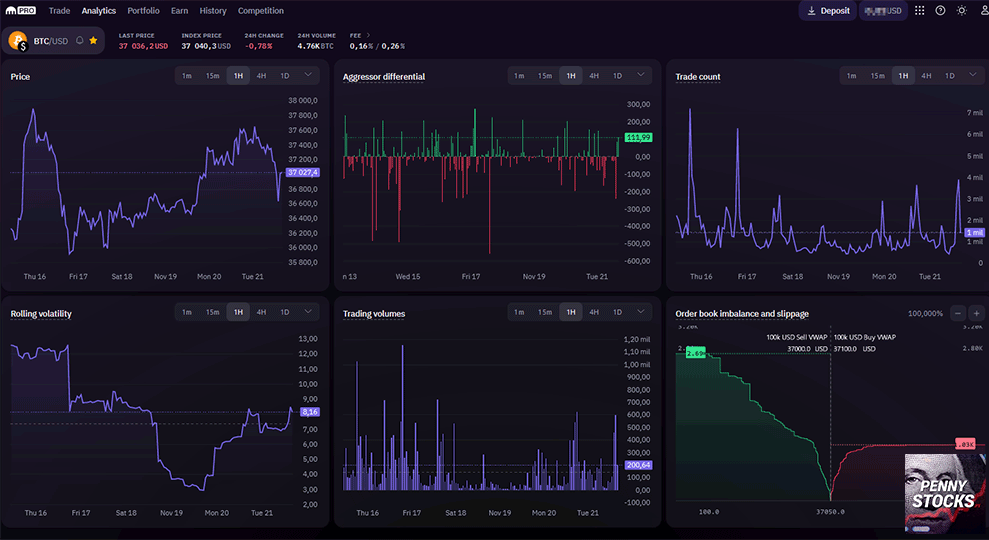Open the Competition tab
The width and height of the screenshot is (989, 540).
tap(260, 11)
